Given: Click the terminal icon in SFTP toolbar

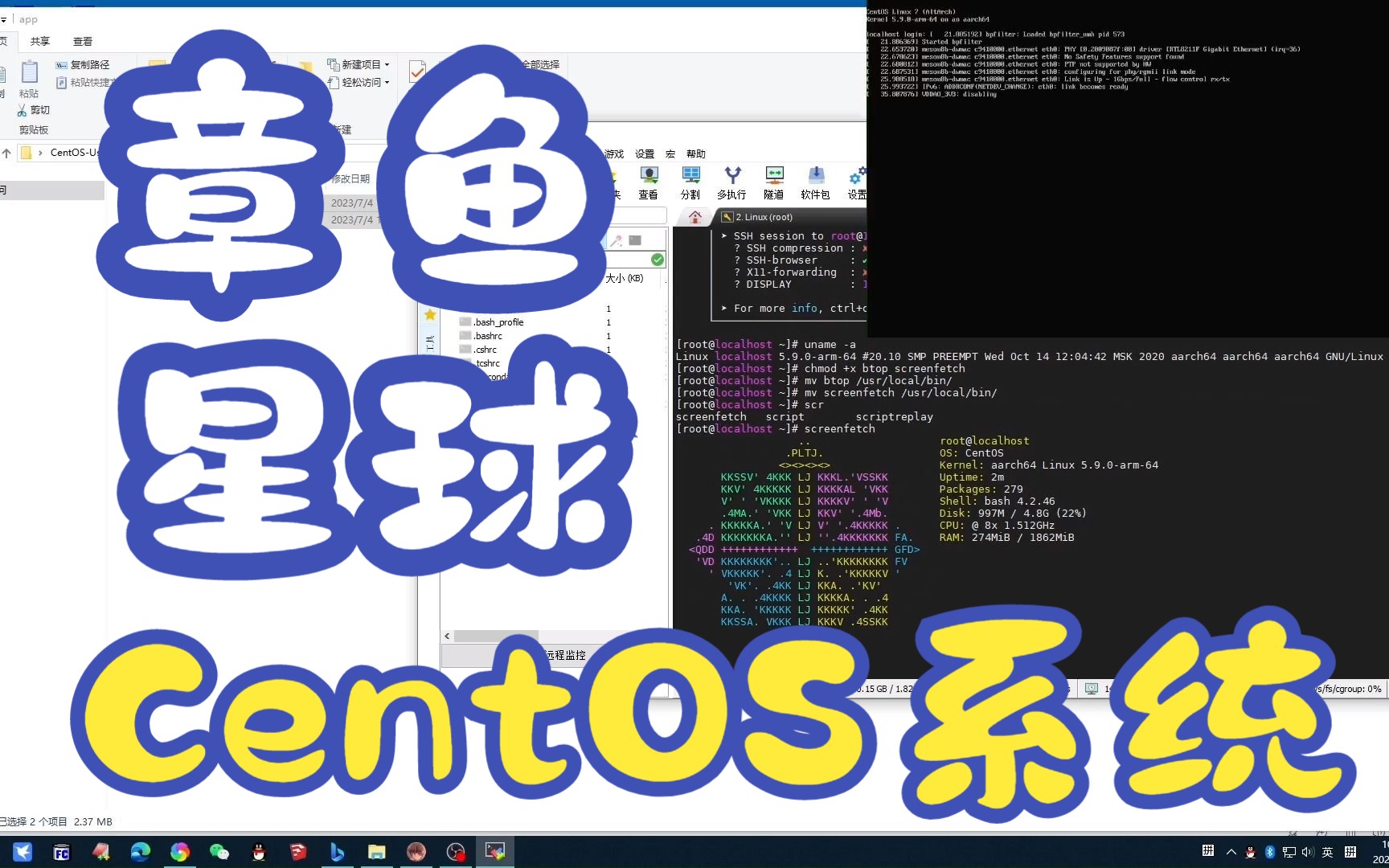Looking at the screenshot, I should [x=635, y=240].
